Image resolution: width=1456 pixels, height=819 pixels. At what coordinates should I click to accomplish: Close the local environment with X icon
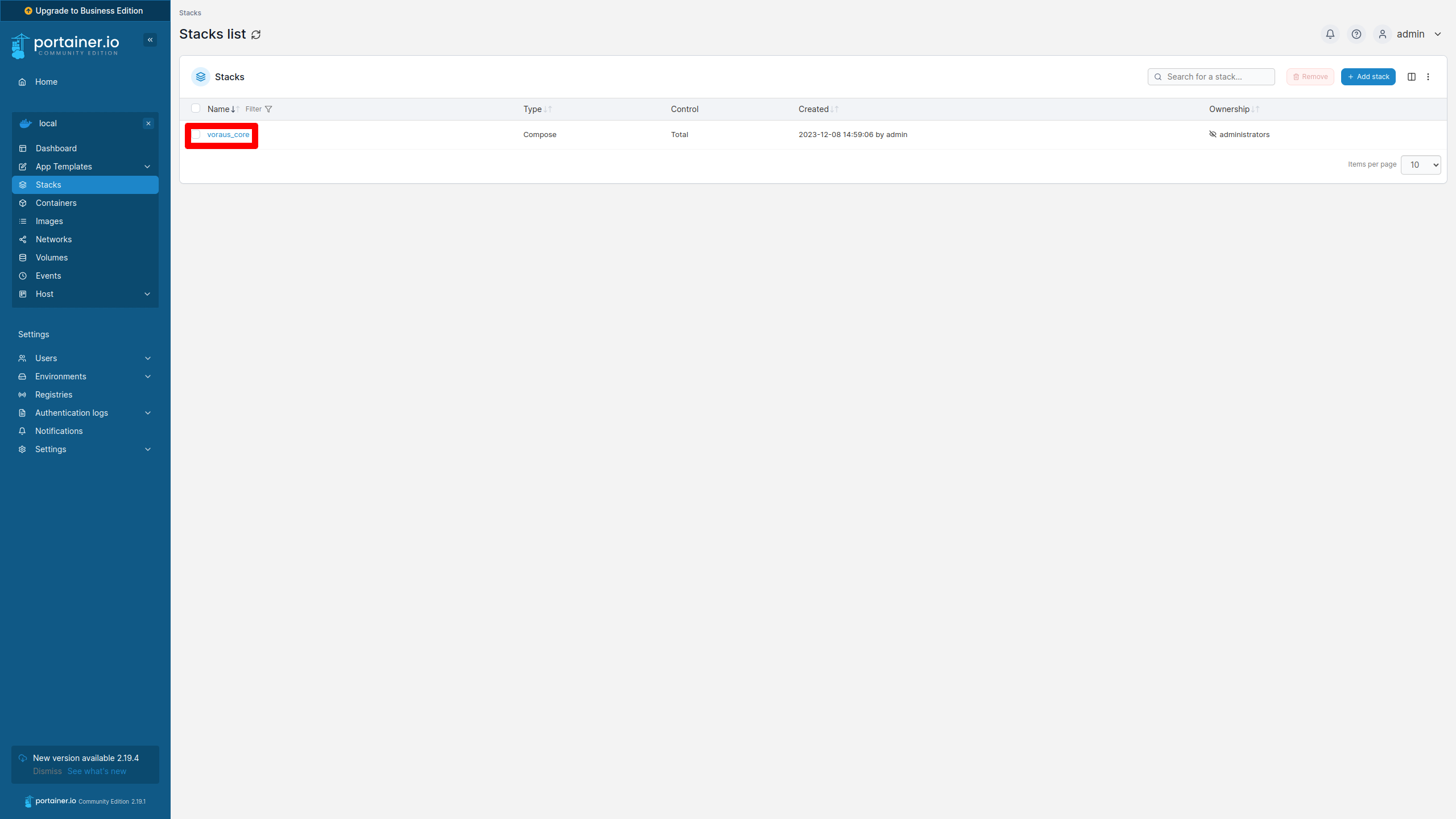pyautogui.click(x=148, y=123)
